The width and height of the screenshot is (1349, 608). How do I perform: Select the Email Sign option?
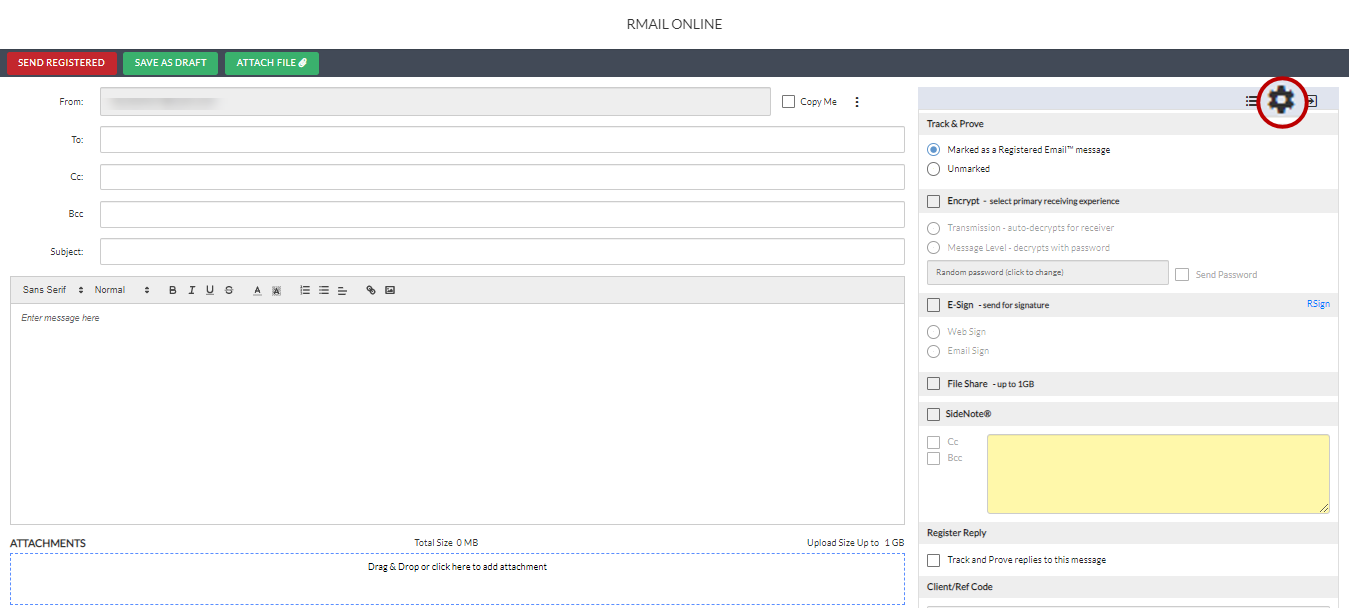934,351
